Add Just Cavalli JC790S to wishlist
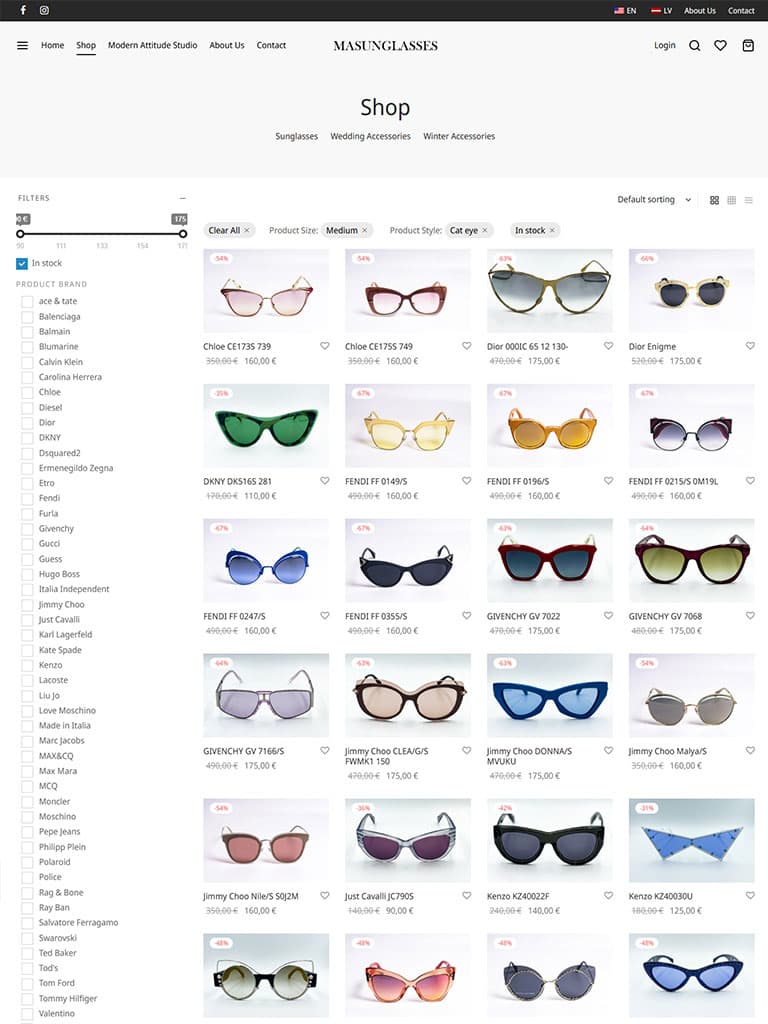 pos(466,895)
